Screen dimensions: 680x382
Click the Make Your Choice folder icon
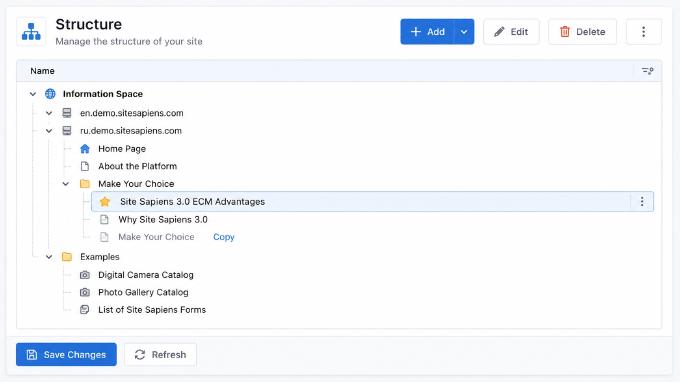coord(85,184)
